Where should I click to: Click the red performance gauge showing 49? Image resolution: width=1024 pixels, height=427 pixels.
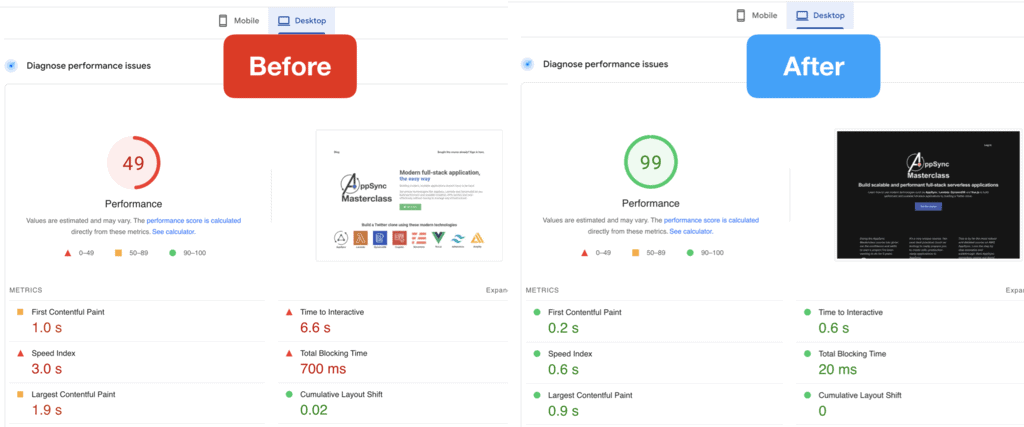click(133, 162)
